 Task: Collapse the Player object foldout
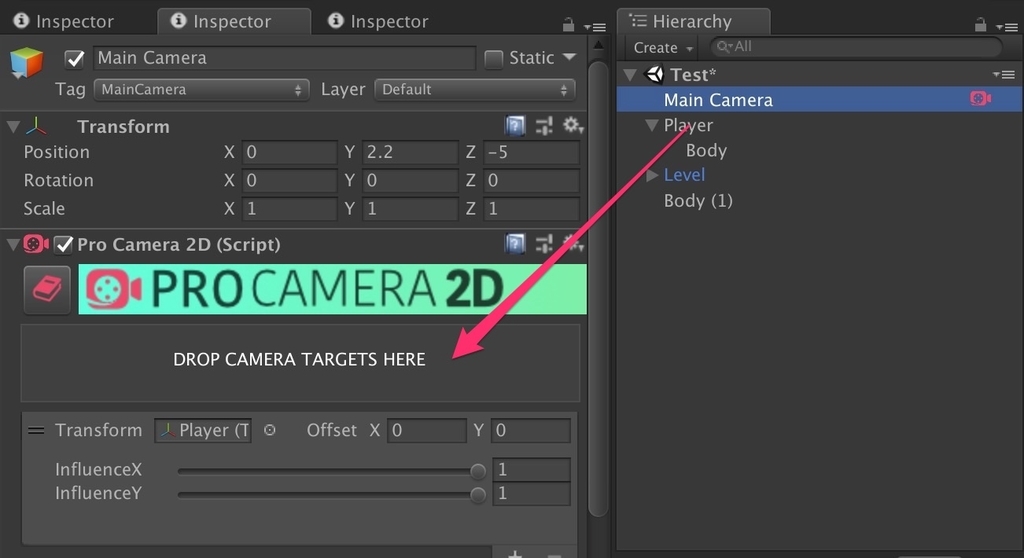pyautogui.click(x=651, y=125)
